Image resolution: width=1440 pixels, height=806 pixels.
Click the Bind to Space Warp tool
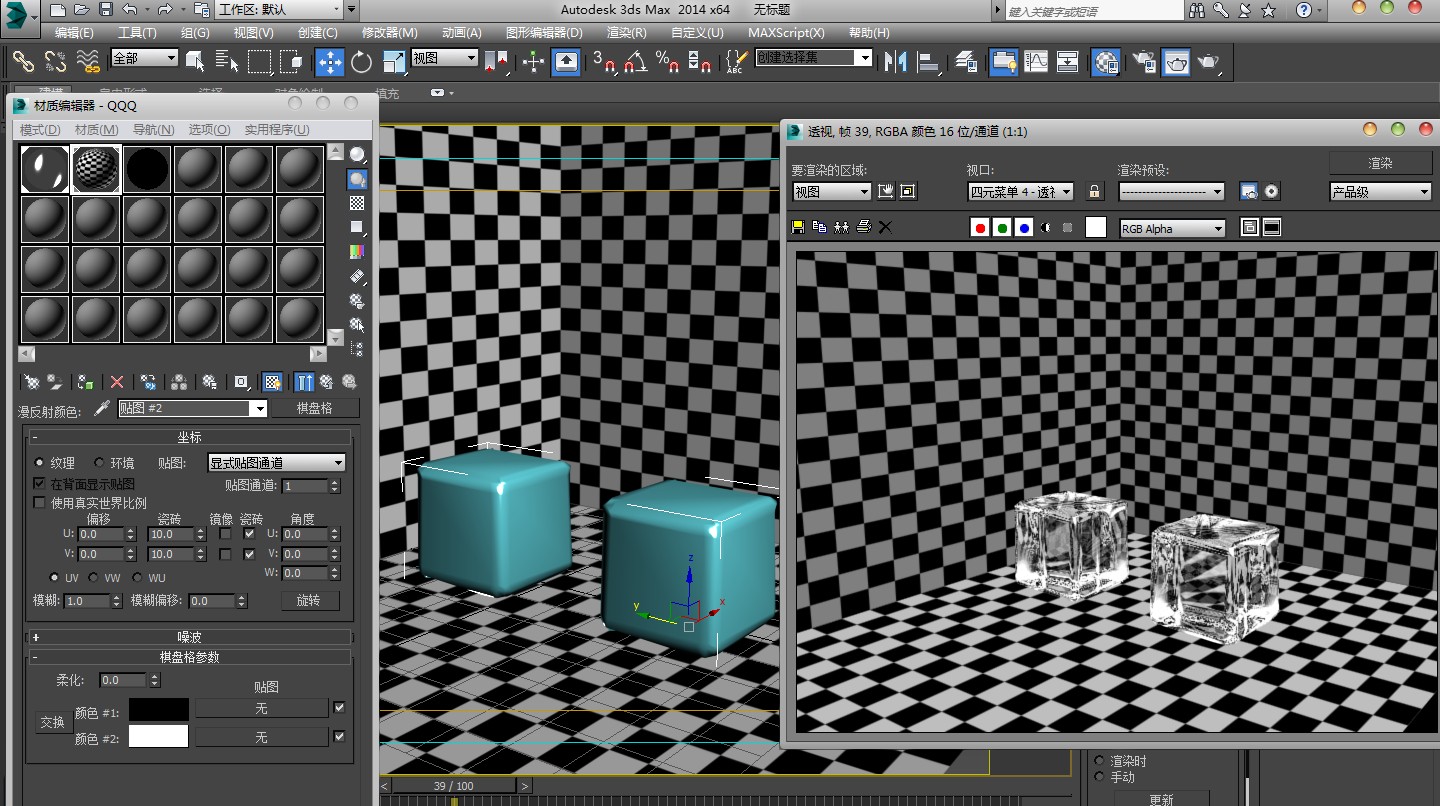click(x=88, y=62)
